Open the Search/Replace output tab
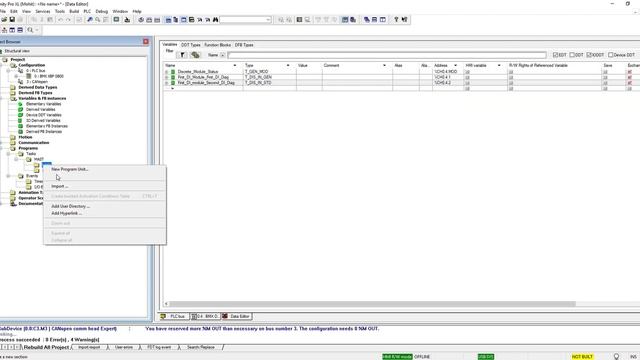 (201, 347)
